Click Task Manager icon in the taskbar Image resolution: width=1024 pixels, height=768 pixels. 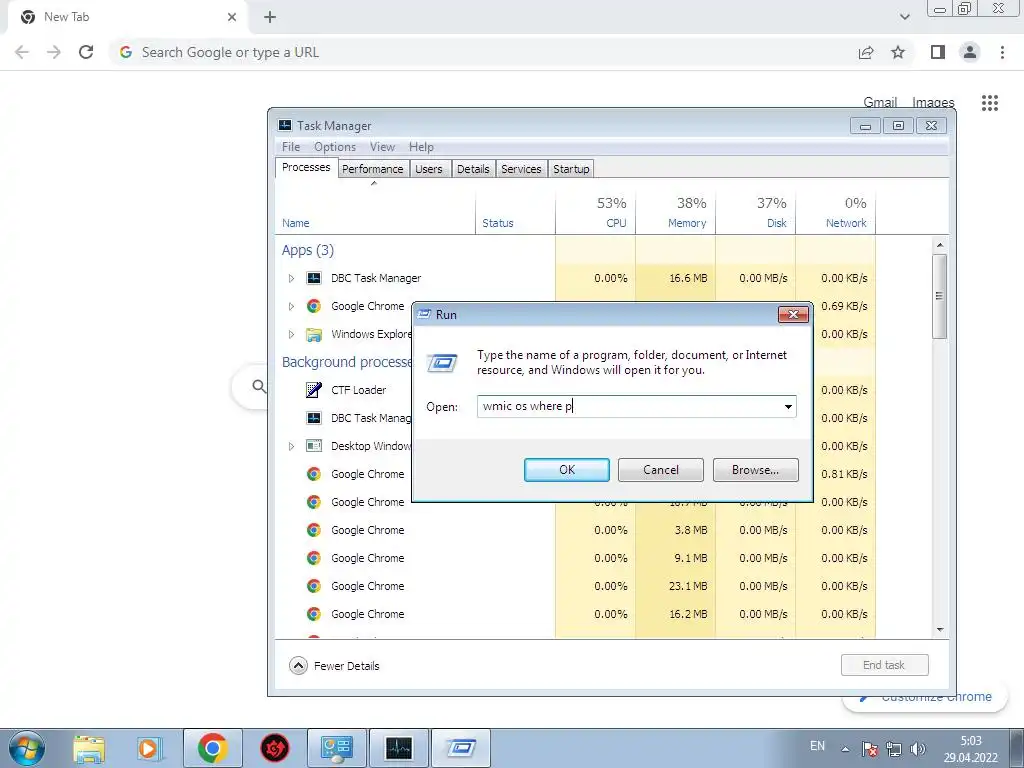pos(398,748)
